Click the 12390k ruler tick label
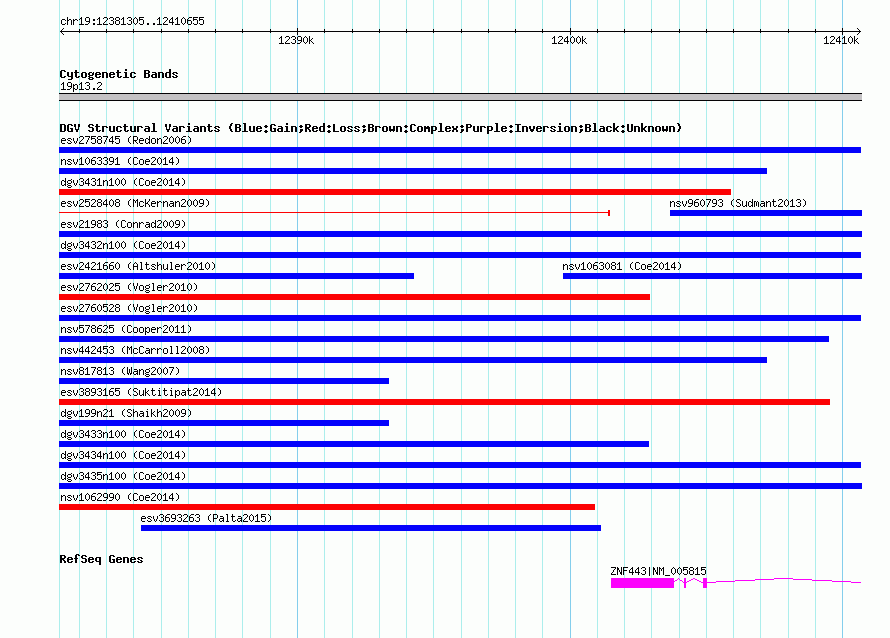This screenshot has height=638, width=890. (x=296, y=40)
